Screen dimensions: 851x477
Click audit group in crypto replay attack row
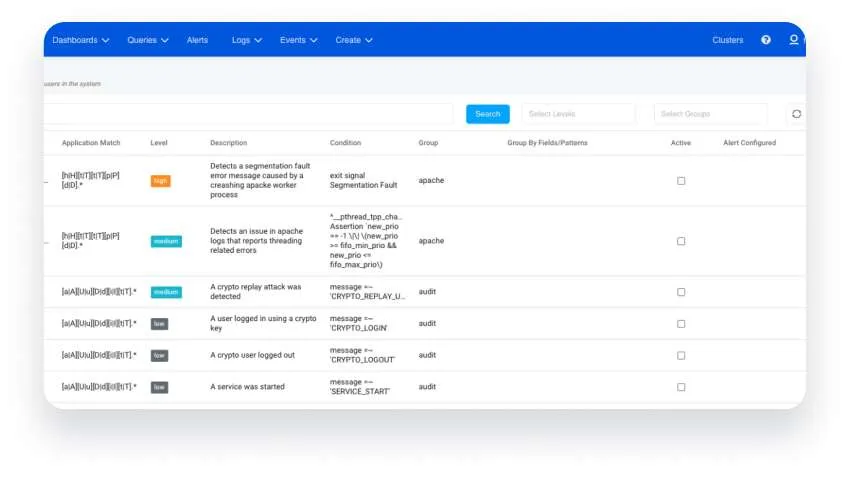pyautogui.click(x=427, y=291)
